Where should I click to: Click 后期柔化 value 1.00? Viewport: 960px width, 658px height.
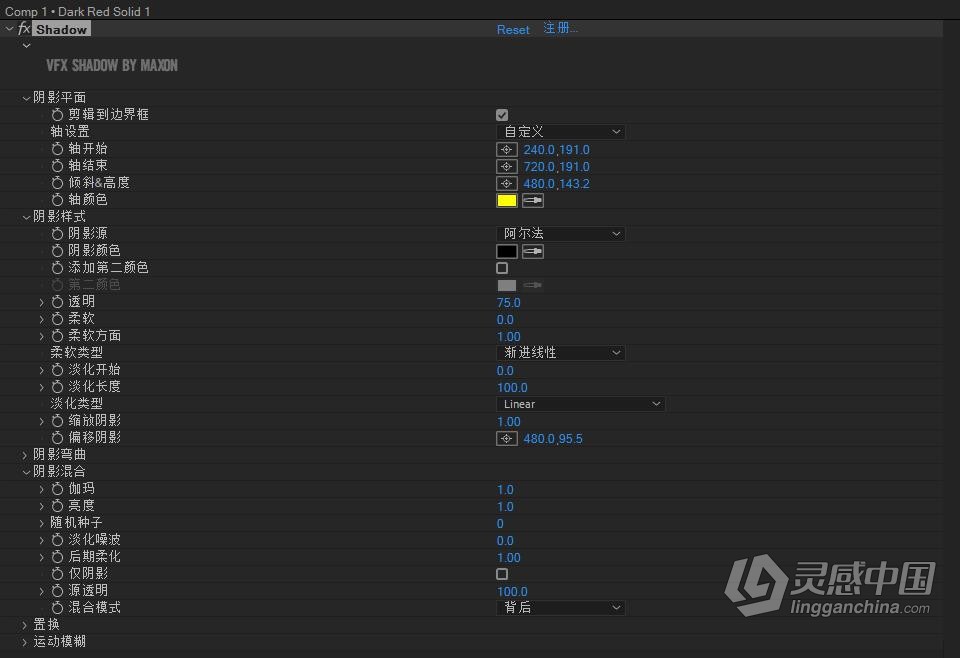pos(508,558)
